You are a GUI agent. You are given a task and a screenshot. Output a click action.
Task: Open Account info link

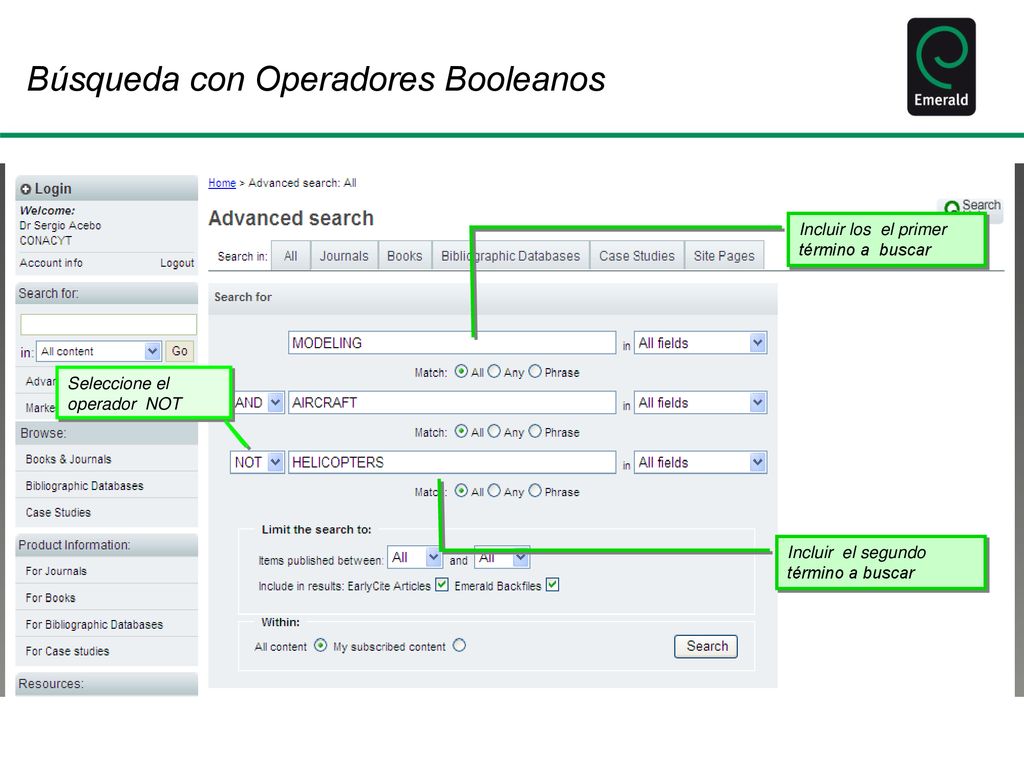(51, 263)
